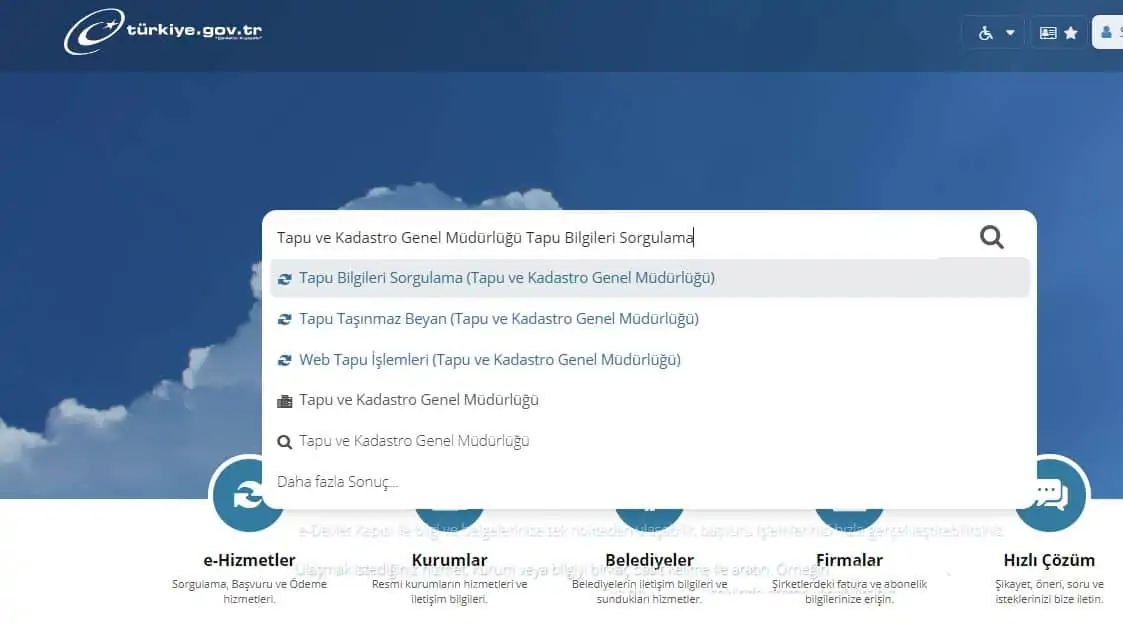Pick the Web Tapu İşlemleri suggestion
Screen dimensions: 1123x624
pyautogui.click(x=489, y=360)
